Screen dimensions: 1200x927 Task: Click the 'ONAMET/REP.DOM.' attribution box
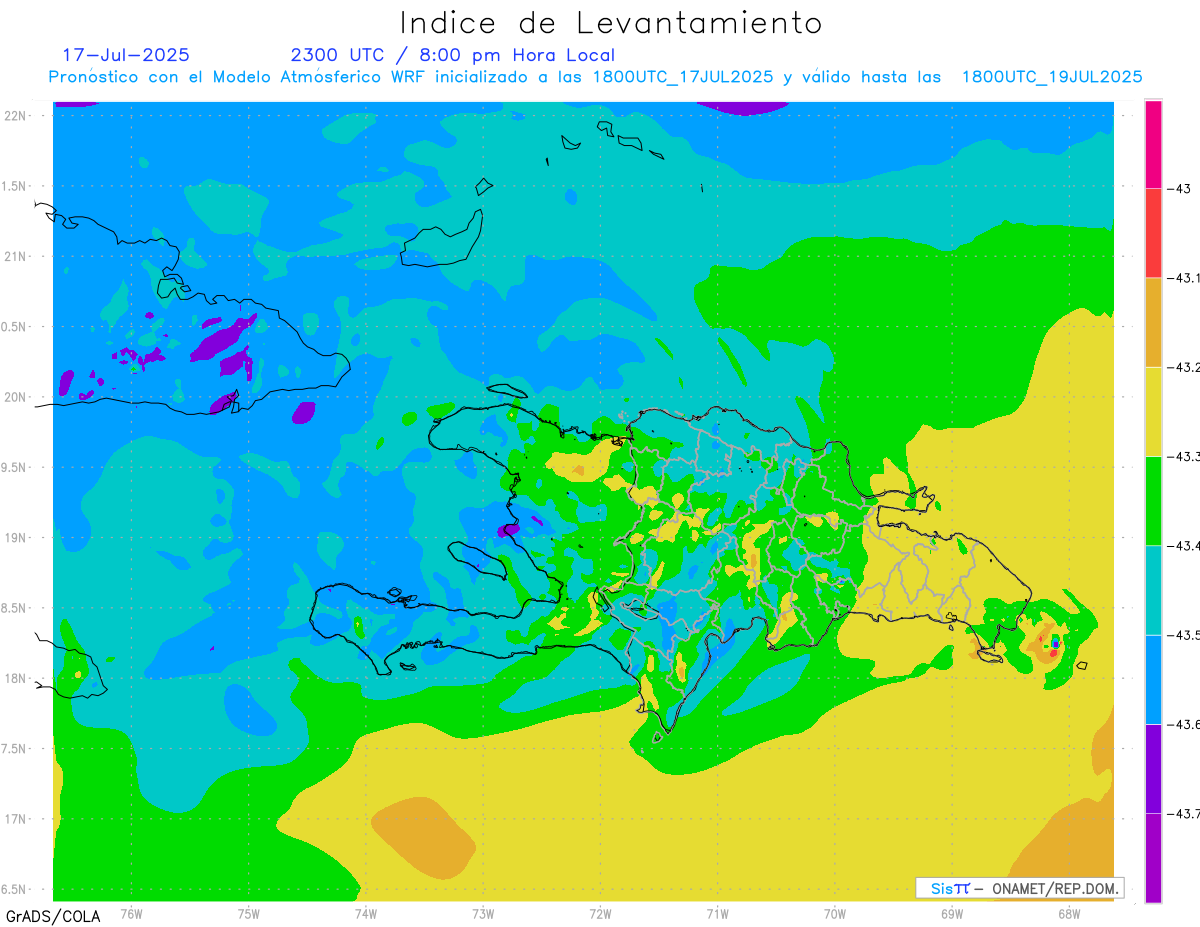click(x=1020, y=888)
